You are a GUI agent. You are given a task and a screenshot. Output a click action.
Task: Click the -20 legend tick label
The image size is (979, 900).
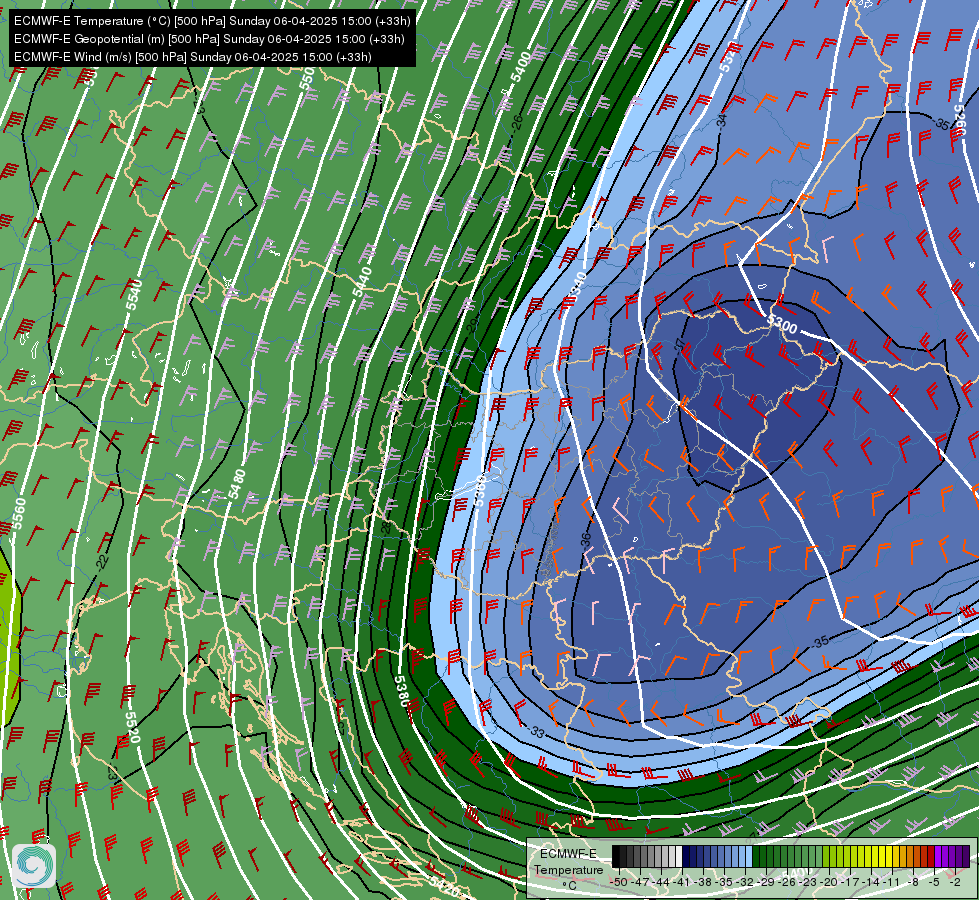pyautogui.click(x=829, y=882)
